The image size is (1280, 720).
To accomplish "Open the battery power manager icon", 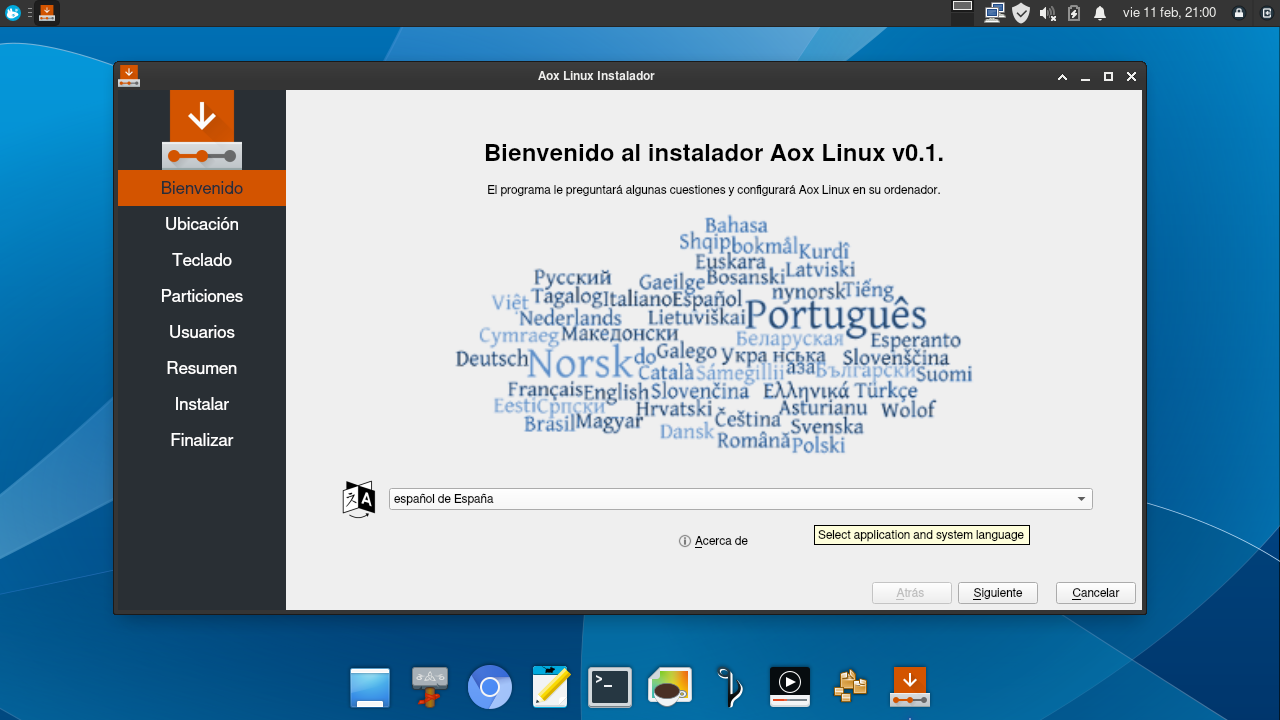I will 1074,13.
